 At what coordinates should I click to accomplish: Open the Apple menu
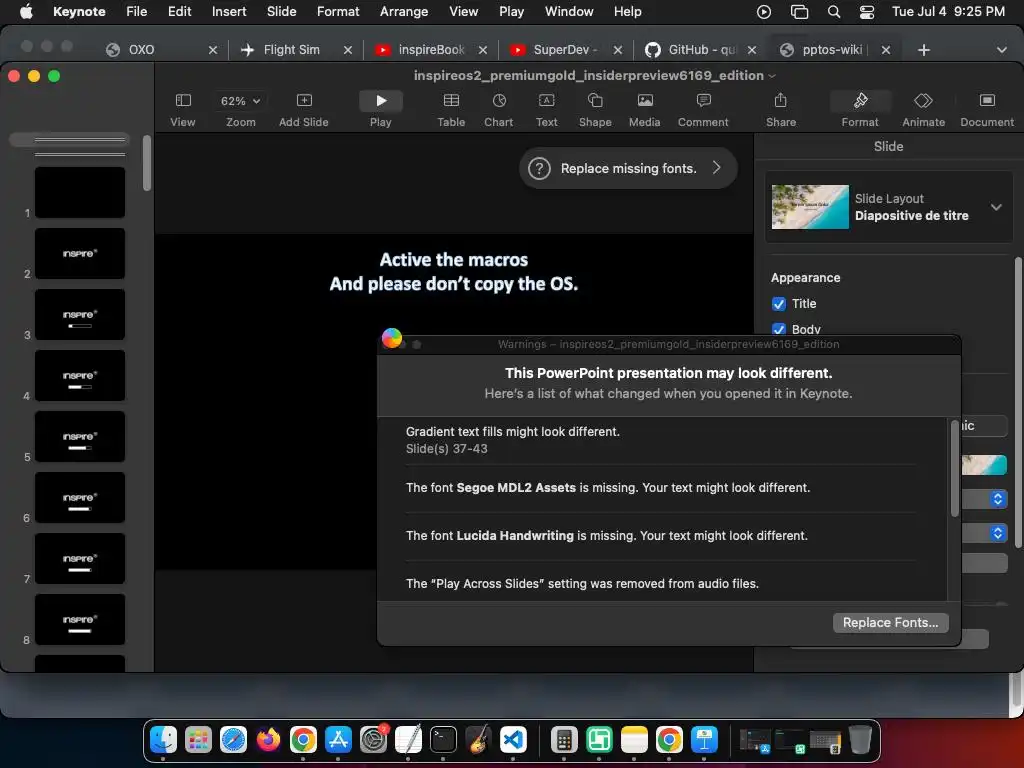tap(26, 12)
